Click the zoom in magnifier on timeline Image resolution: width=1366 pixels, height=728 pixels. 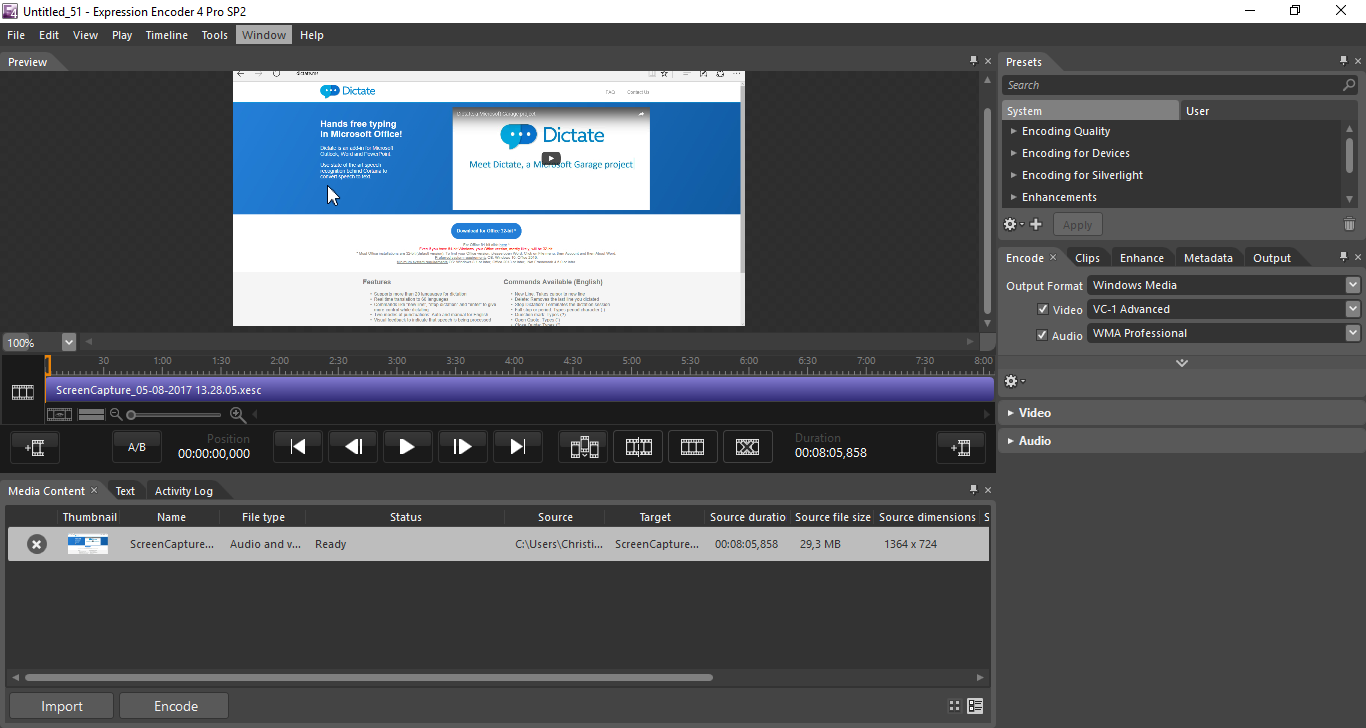tap(238, 414)
